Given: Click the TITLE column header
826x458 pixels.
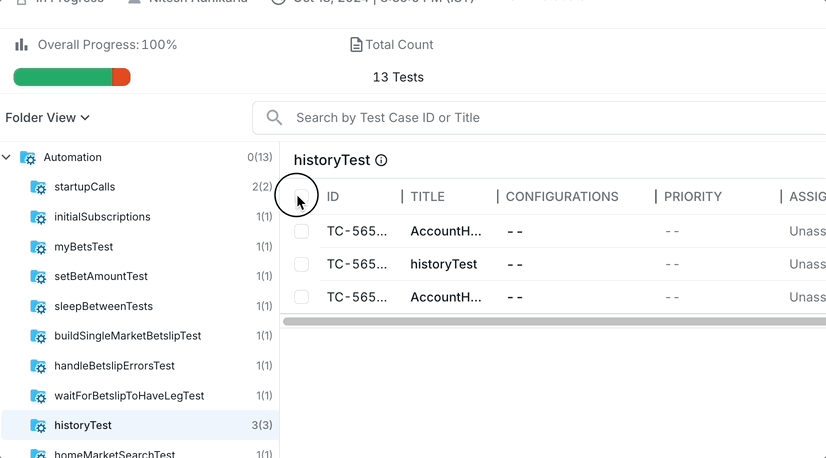Looking at the screenshot, I should click(x=427, y=197).
